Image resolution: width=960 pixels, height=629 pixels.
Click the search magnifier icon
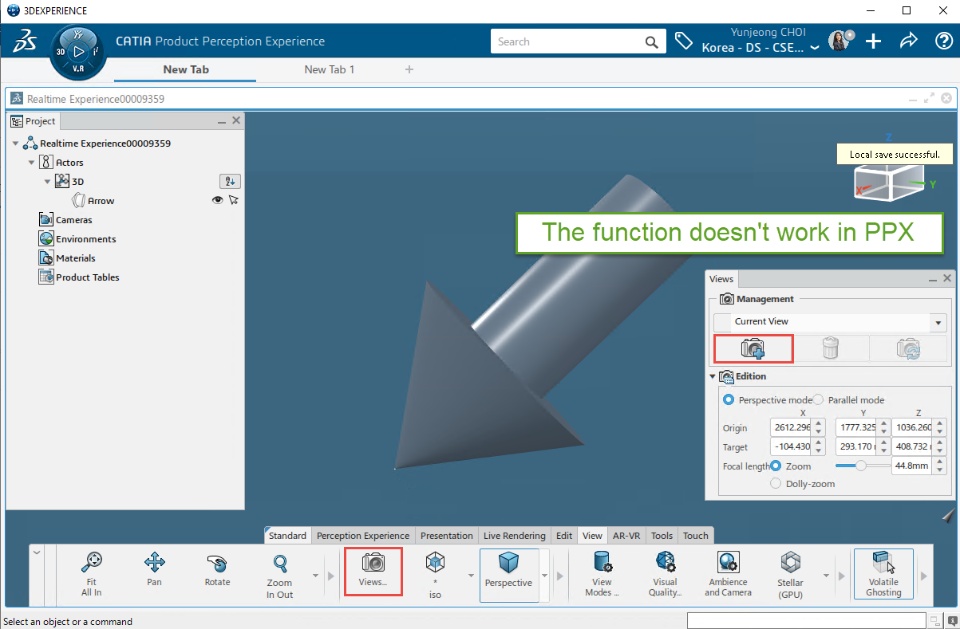pyautogui.click(x=651, y=42)
